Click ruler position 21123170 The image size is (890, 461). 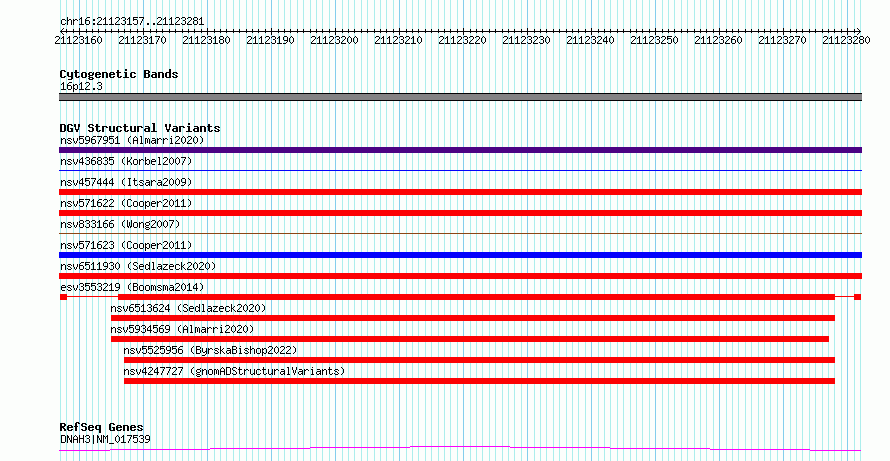(x=142, y=40)
